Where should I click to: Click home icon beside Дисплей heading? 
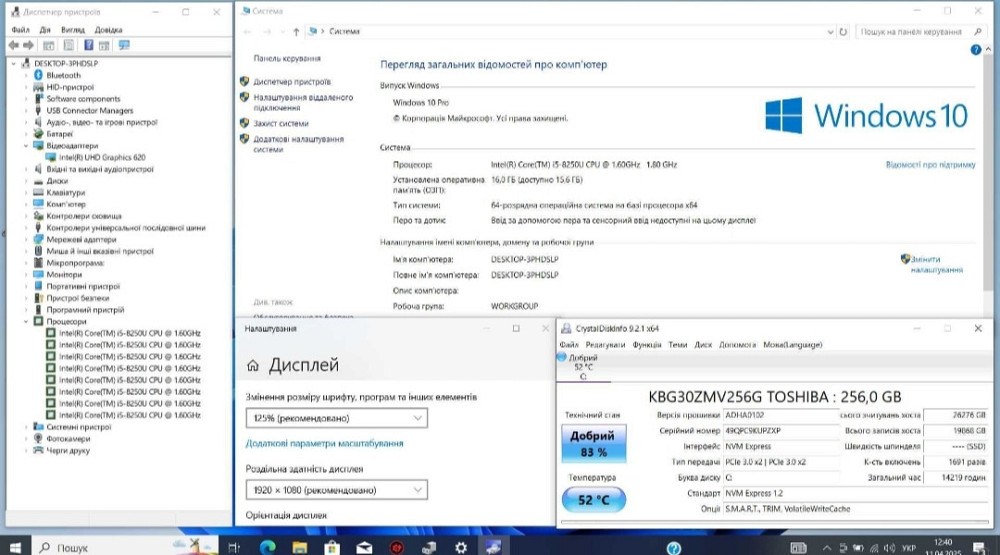pyautogui.click(x=253, y=366)
